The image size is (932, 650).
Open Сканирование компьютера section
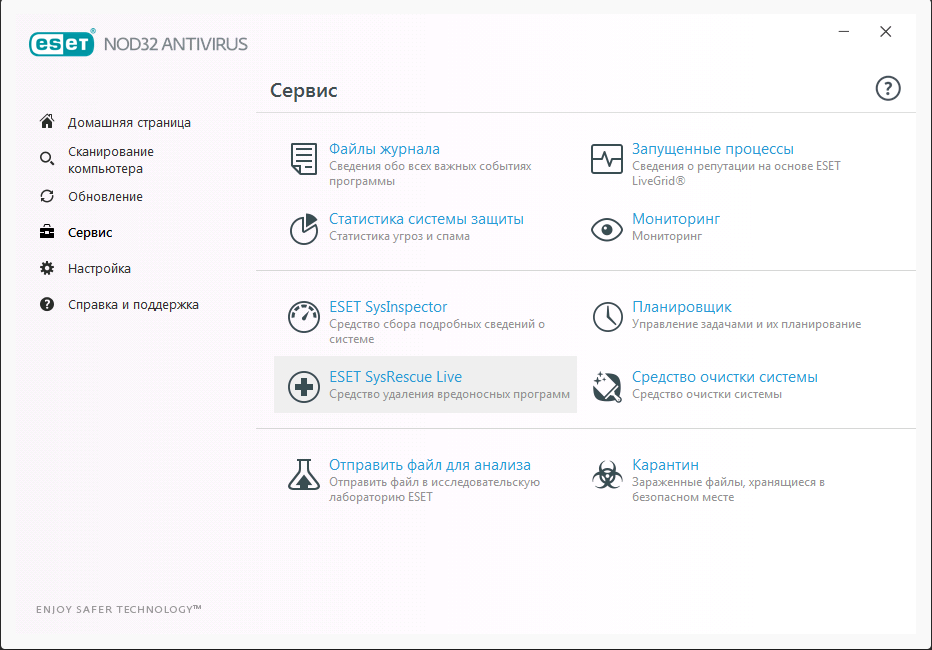[x=111, y=160]
